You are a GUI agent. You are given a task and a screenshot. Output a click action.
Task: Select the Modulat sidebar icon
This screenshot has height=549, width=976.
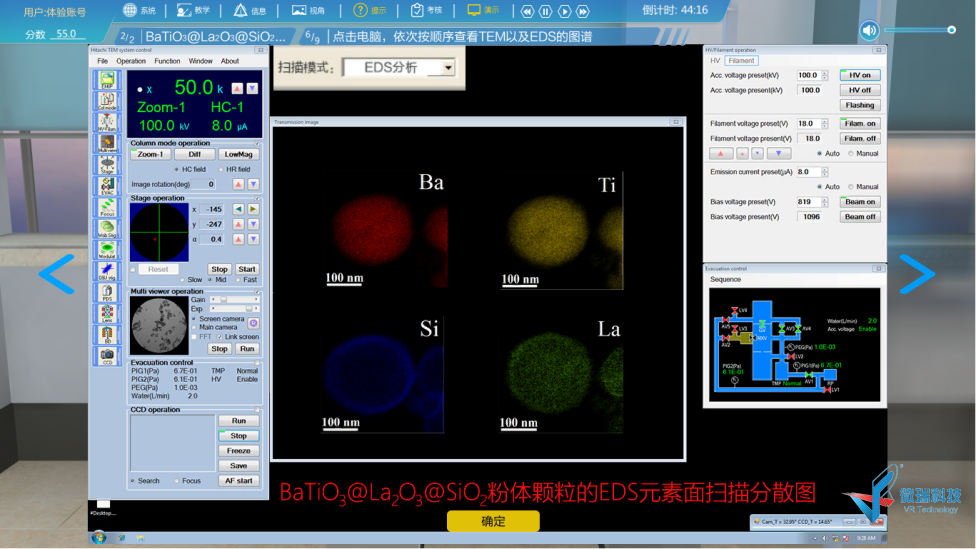pyautogui.click(x=107, y=249)
